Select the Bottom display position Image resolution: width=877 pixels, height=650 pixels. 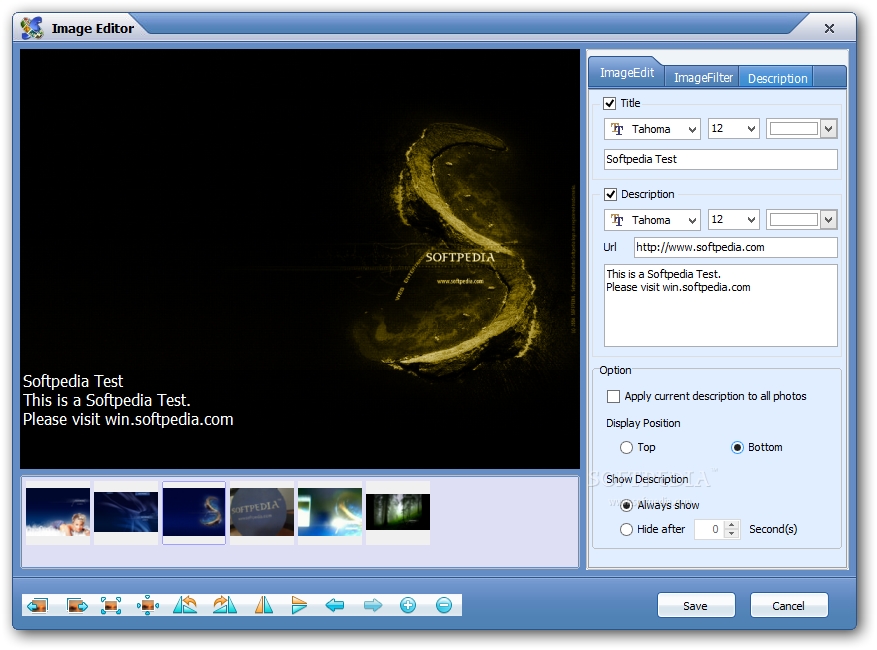[x=738, y=448]
